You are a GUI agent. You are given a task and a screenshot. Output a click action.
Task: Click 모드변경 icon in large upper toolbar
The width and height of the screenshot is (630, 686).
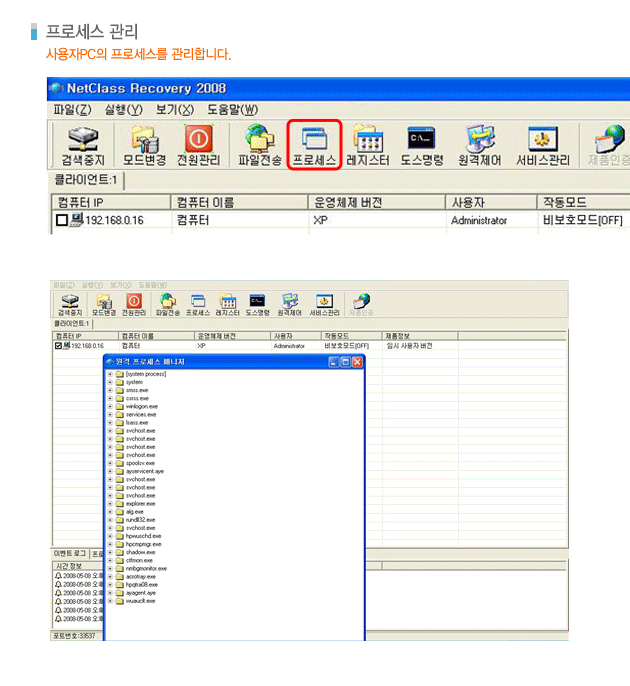144,146
